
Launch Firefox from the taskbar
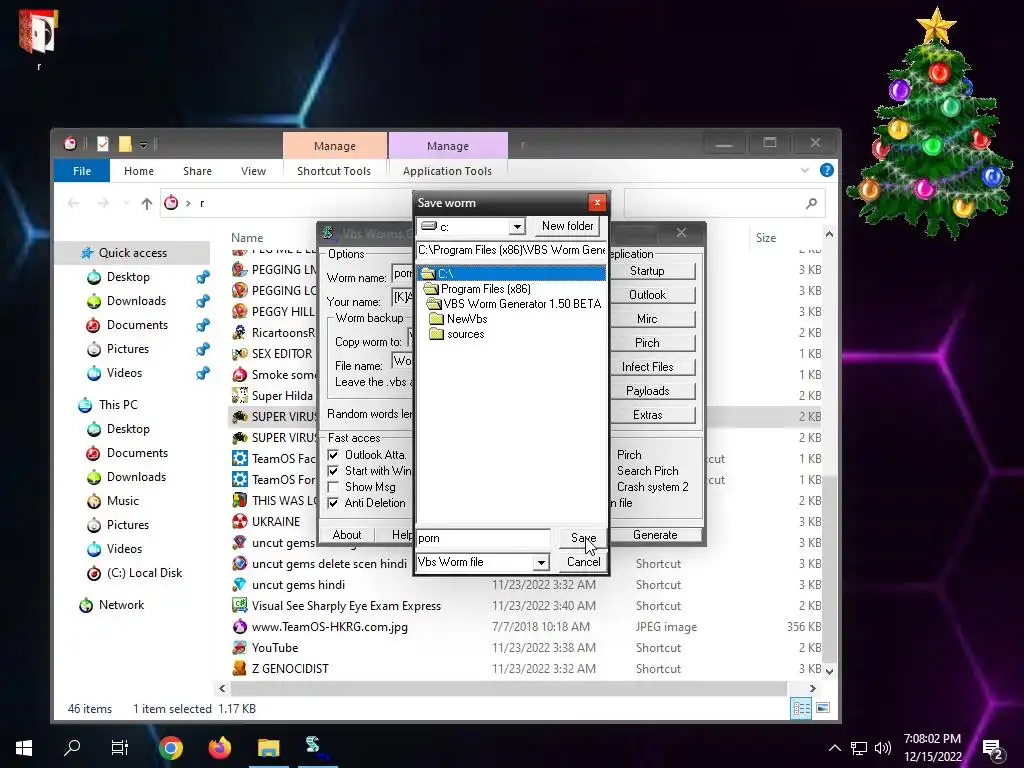click(220, 748)
